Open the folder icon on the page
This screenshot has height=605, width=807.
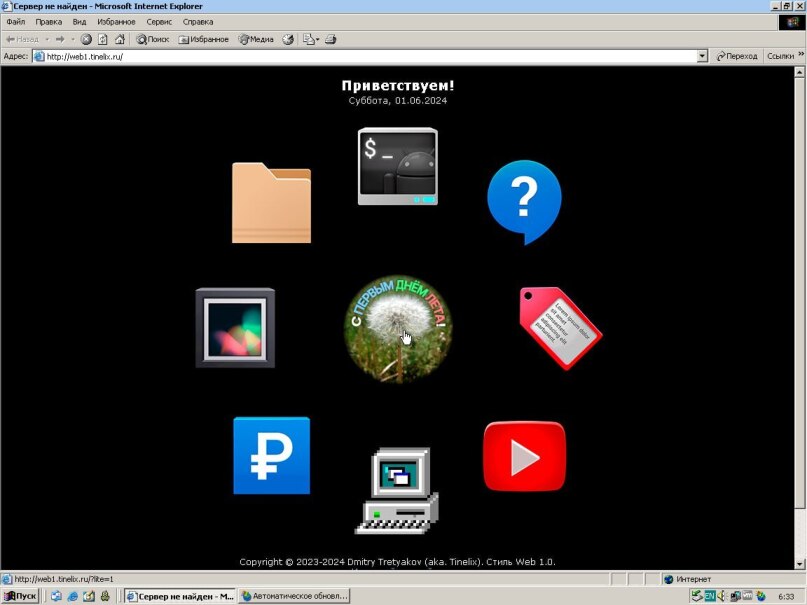271,203
